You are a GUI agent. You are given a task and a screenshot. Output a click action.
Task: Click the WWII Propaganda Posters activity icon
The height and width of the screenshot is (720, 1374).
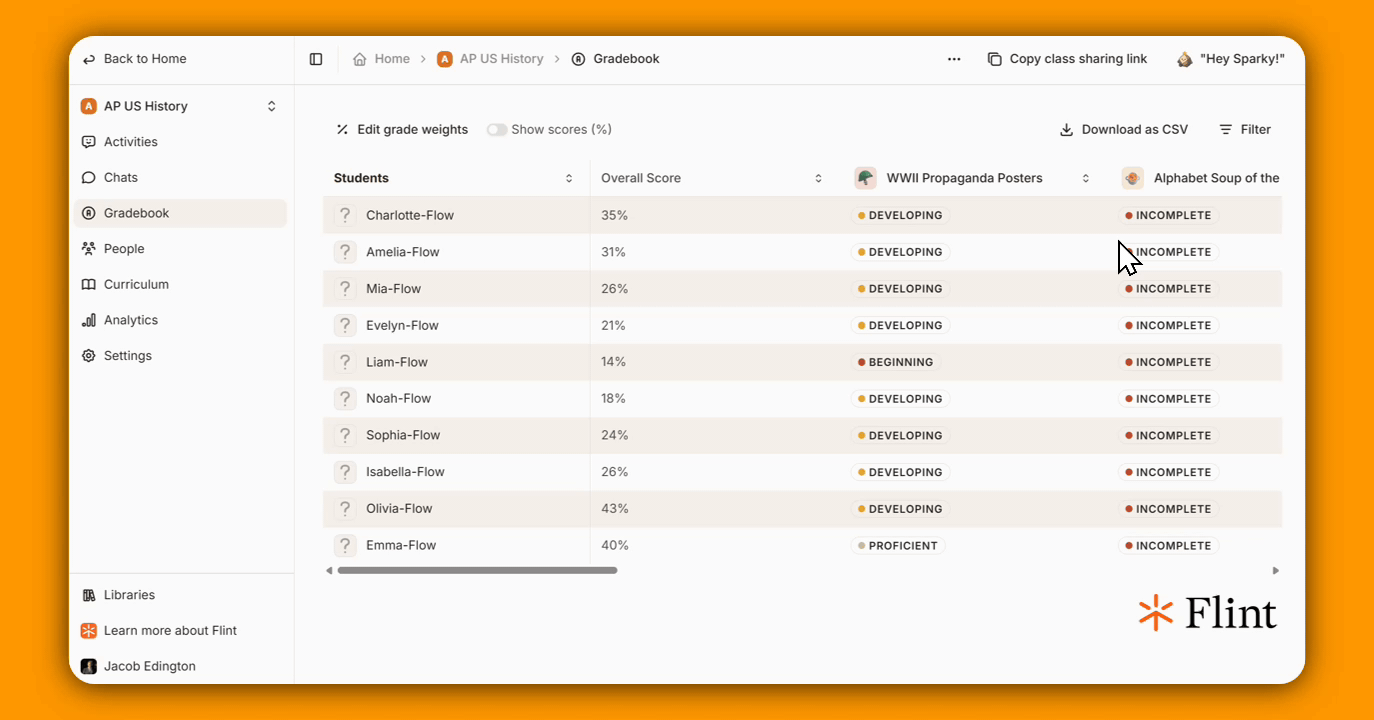tap(865, 178)
